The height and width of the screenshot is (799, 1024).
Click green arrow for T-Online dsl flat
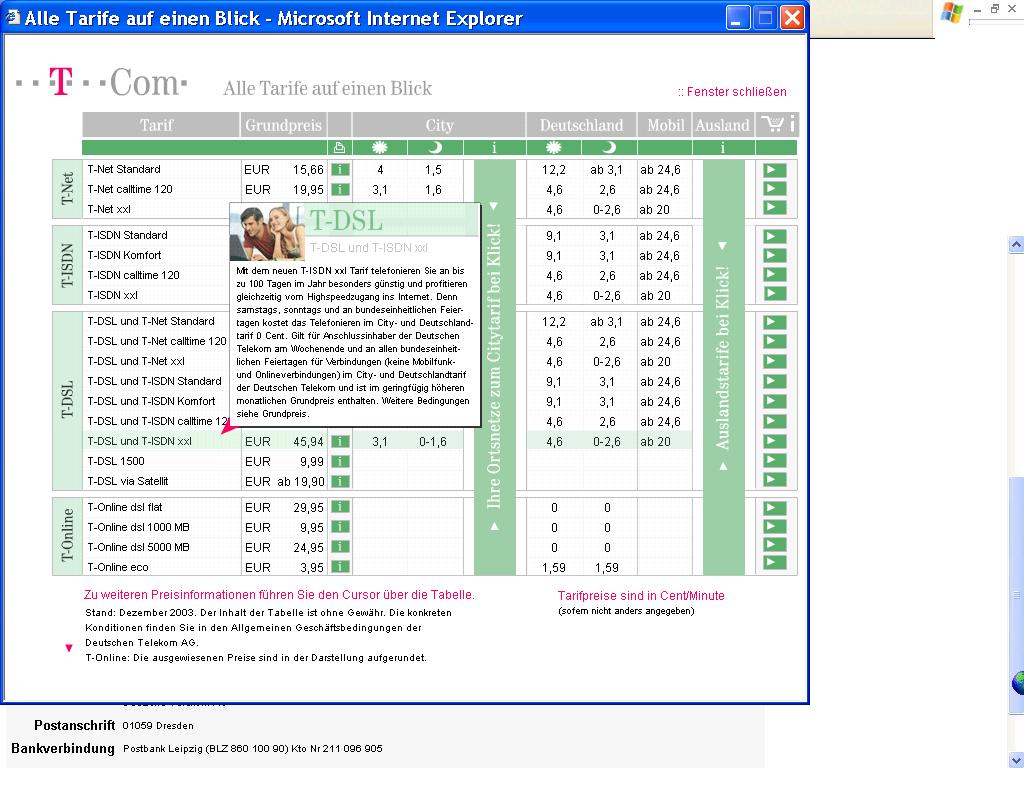[x=775, y=508]
